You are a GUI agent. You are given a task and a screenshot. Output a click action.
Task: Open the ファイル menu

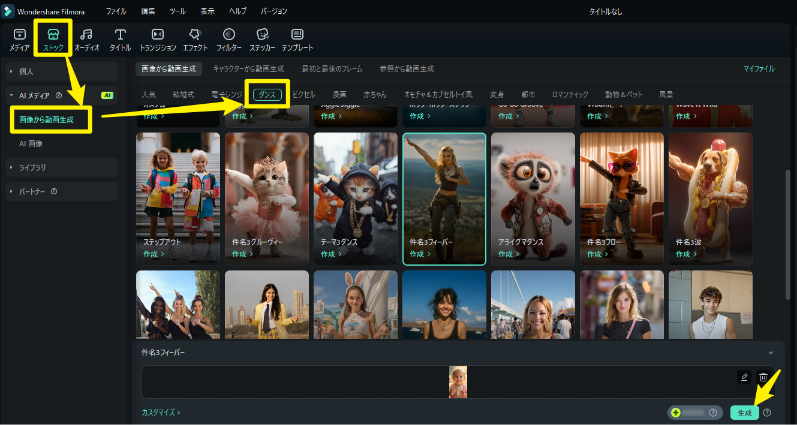tap(116, 11)
